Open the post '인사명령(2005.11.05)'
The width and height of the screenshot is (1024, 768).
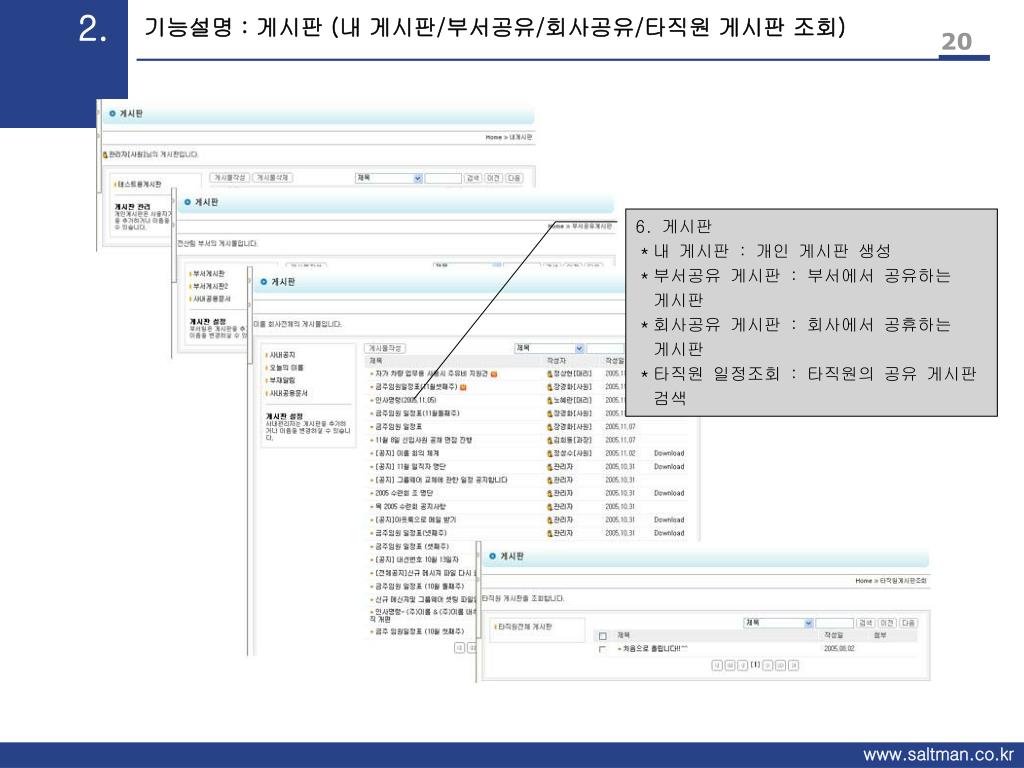tap(406, 400)
